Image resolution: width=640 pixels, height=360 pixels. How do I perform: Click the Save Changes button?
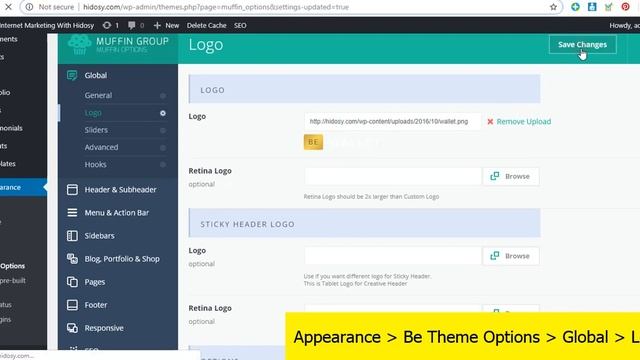[x=582, y=44]
